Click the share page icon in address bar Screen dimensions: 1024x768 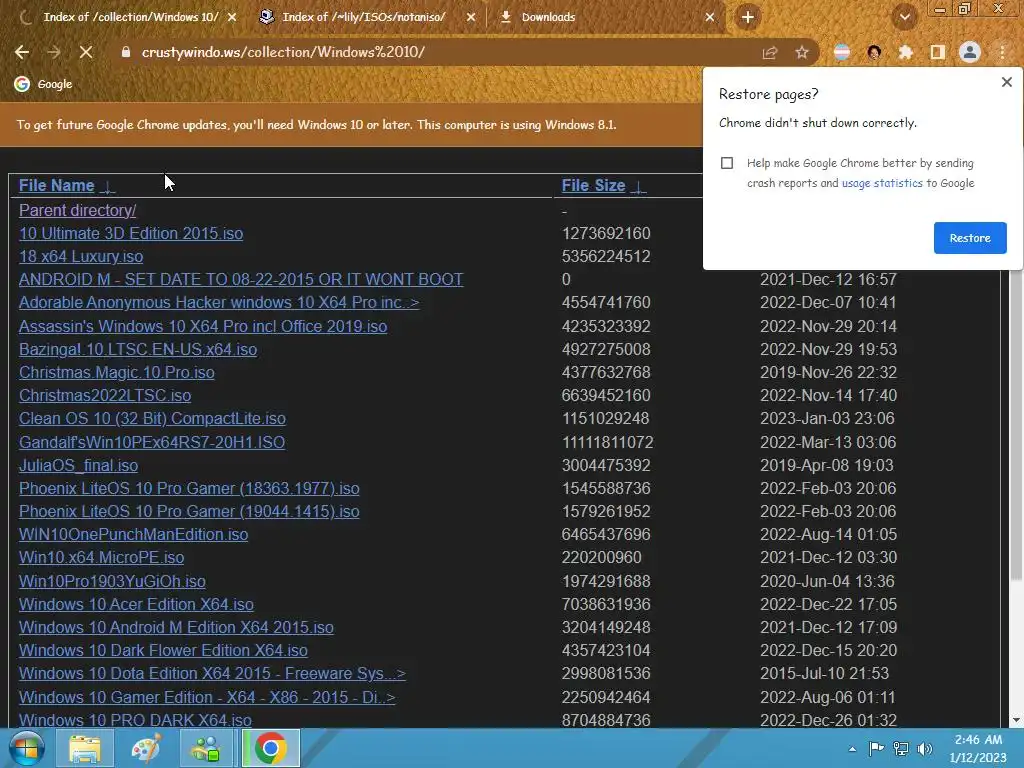tap(770, 52)
